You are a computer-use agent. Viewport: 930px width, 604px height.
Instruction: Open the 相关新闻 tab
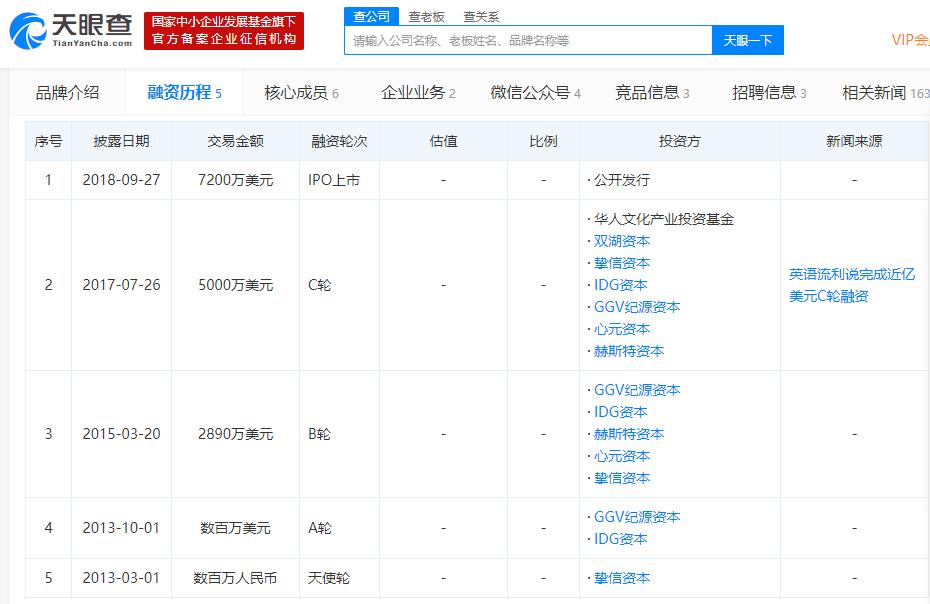(886, 93)
